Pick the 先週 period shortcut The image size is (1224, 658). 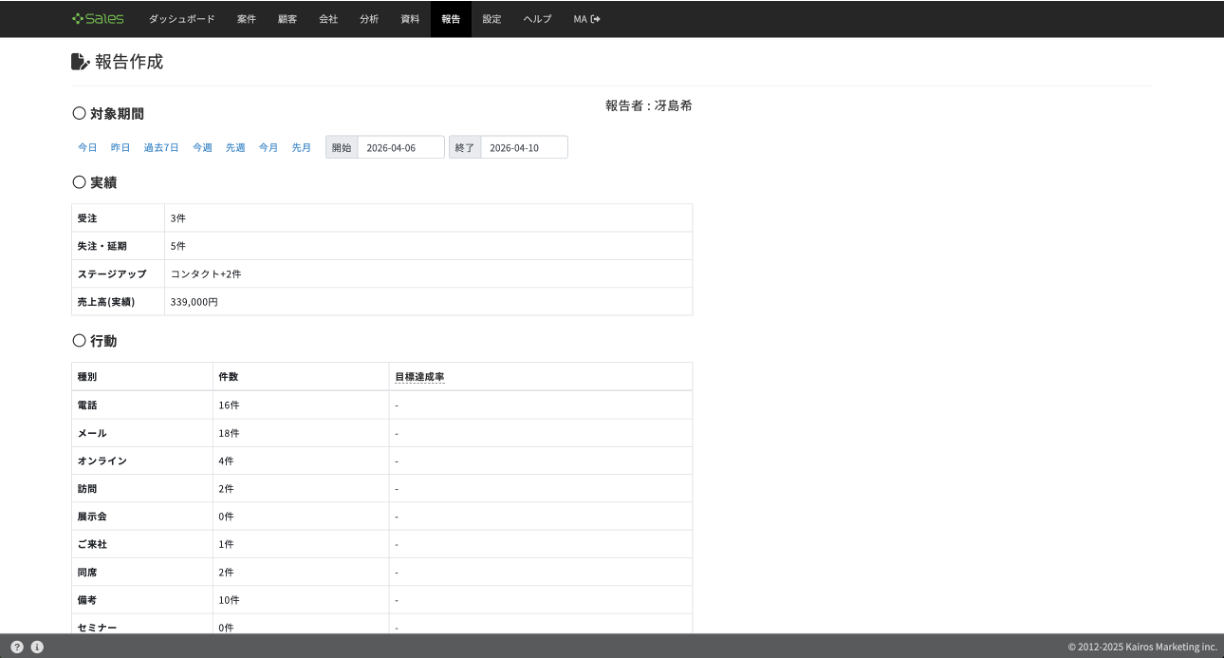coord(235,148)
